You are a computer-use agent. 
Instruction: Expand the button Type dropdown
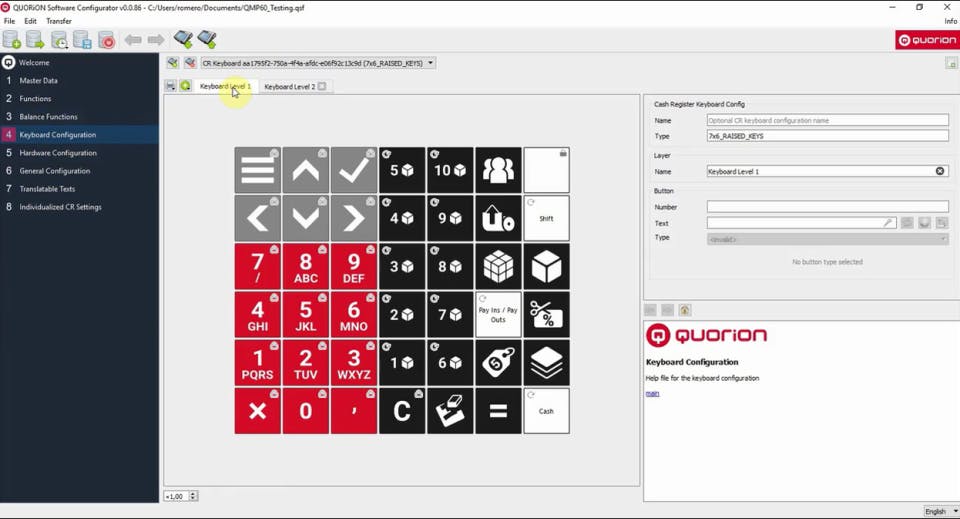[827, 239]
